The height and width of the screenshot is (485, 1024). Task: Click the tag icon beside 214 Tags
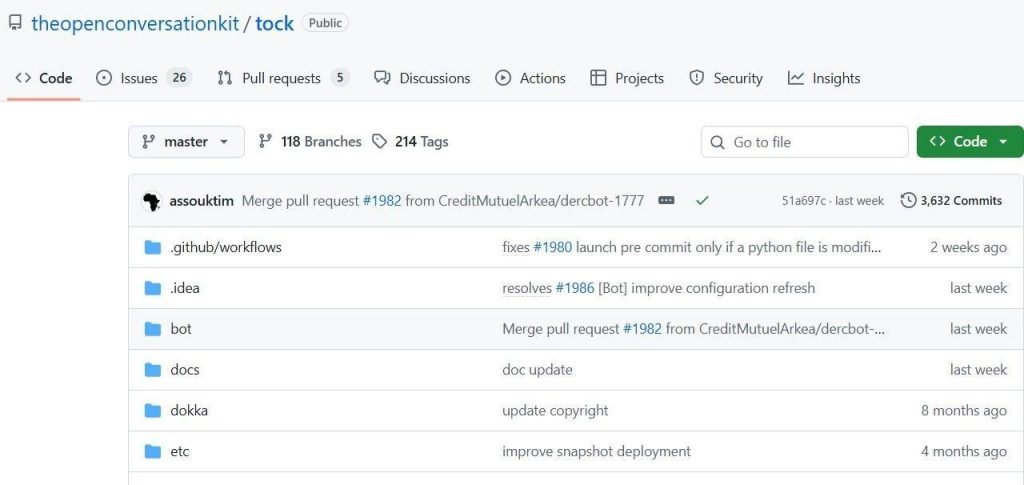coord(380,142)
